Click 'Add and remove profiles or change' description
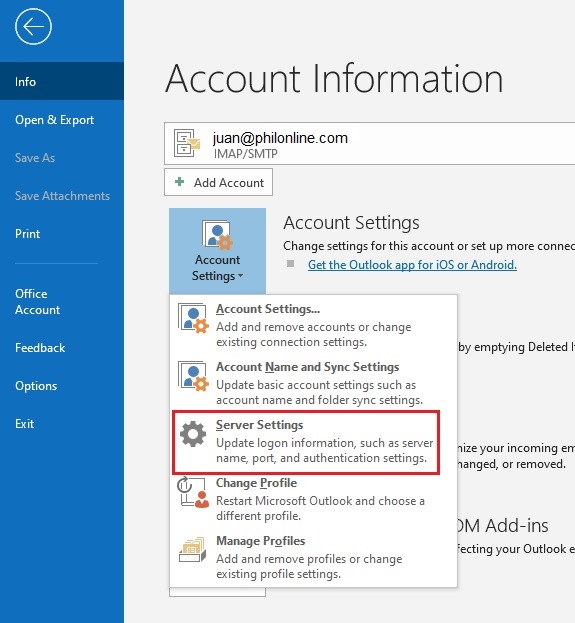 pos(309,559)
